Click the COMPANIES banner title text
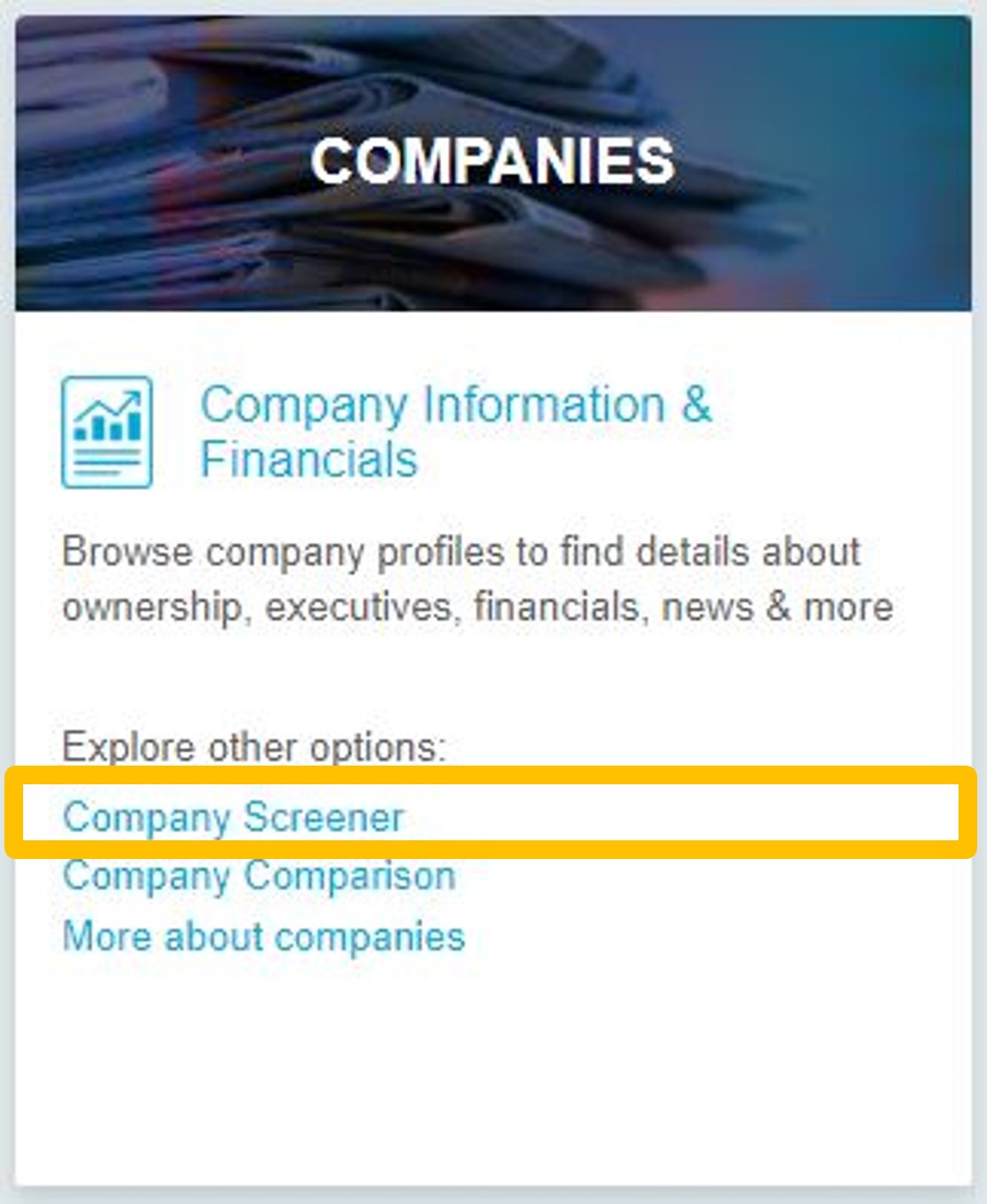The image size is (987, 1204). coord(493,161)
